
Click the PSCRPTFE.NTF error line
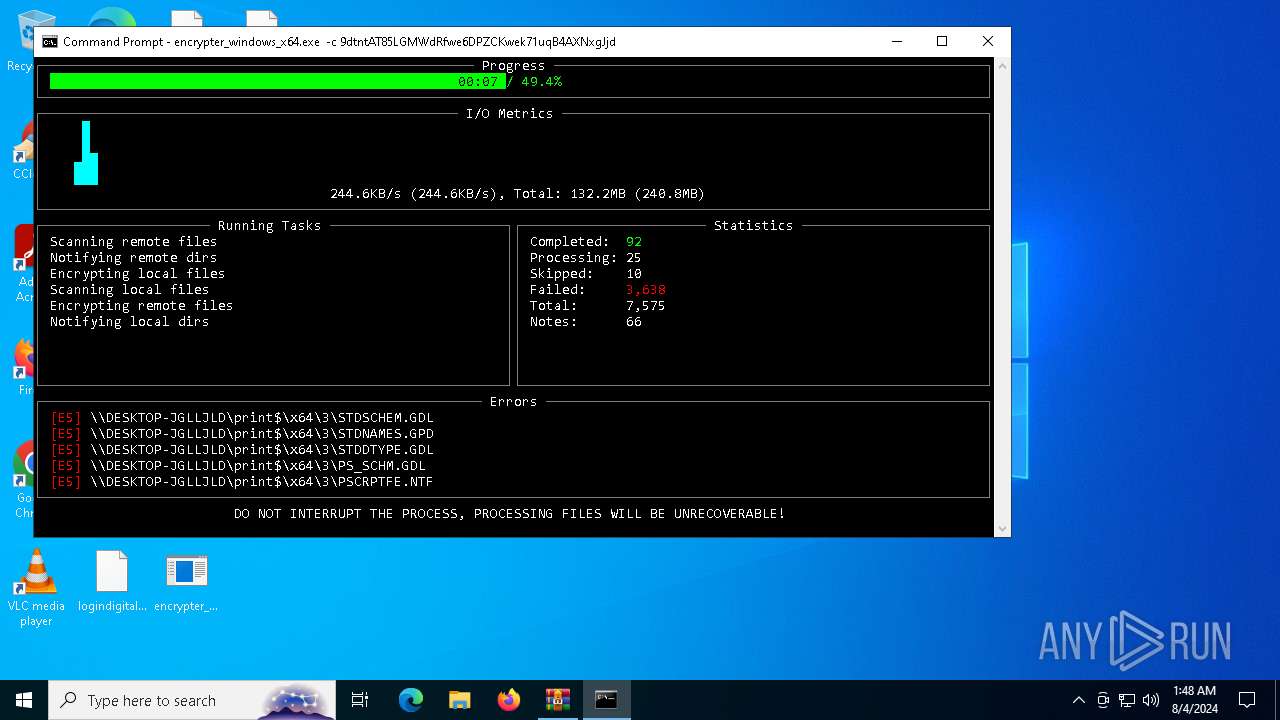coord(242,481)
